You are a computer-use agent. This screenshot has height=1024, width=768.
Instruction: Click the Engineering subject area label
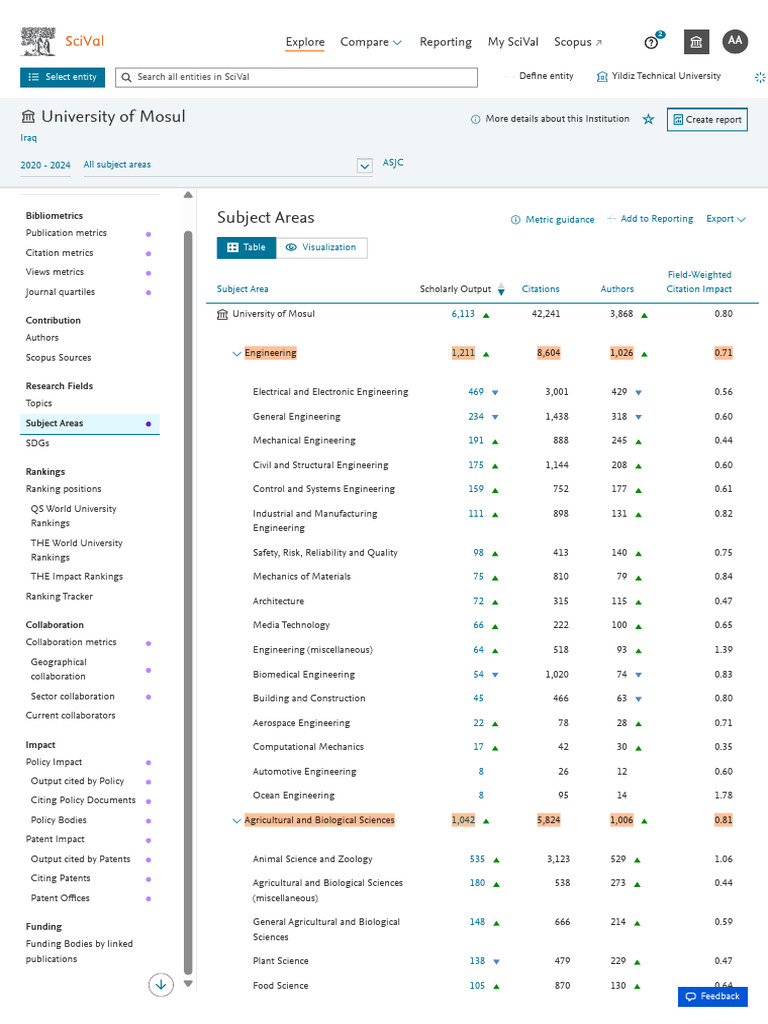pos(270,353)
